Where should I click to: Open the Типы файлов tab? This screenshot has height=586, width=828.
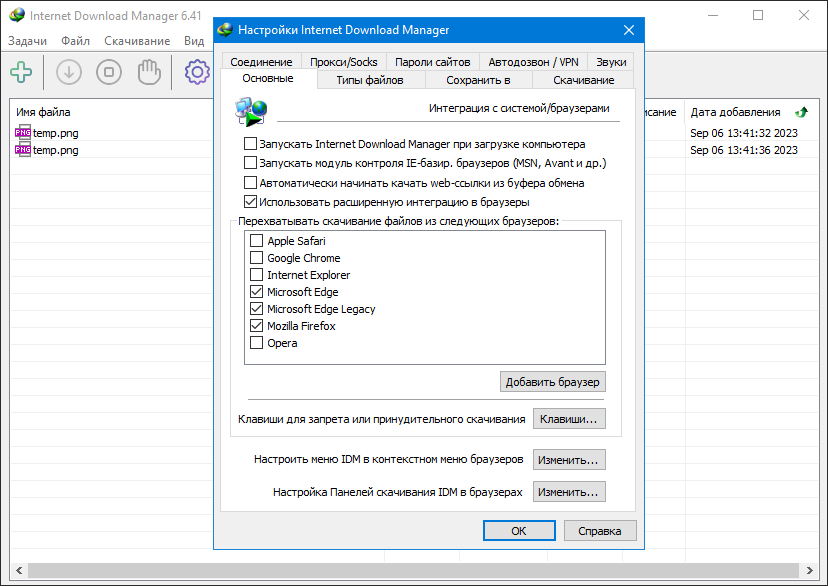coord(370,80)
